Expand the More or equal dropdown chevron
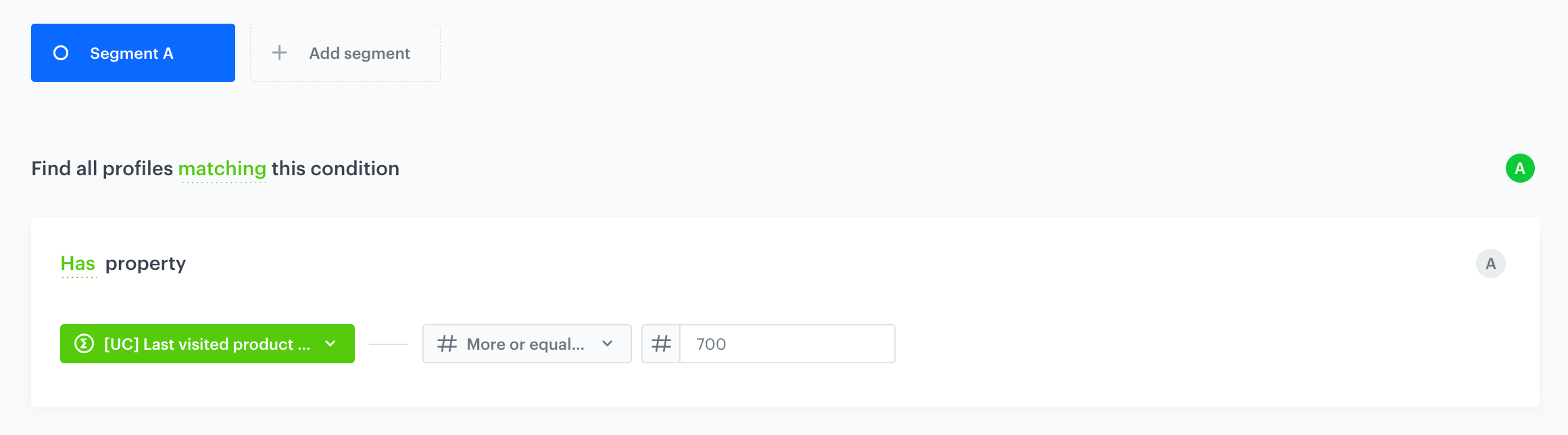Screen dimensions: 1568x435 (607, 344)
